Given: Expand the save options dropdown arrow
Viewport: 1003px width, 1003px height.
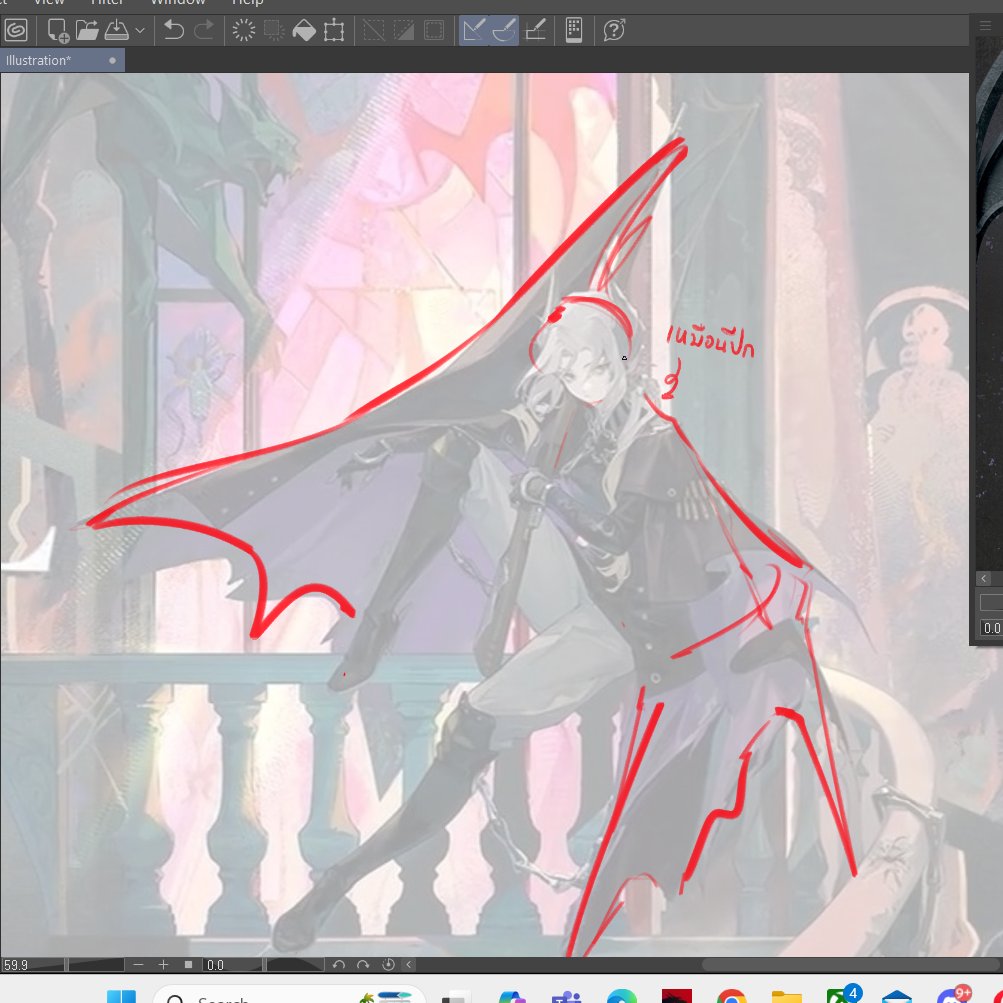Looking at the screenshot, I should point(140,30).
